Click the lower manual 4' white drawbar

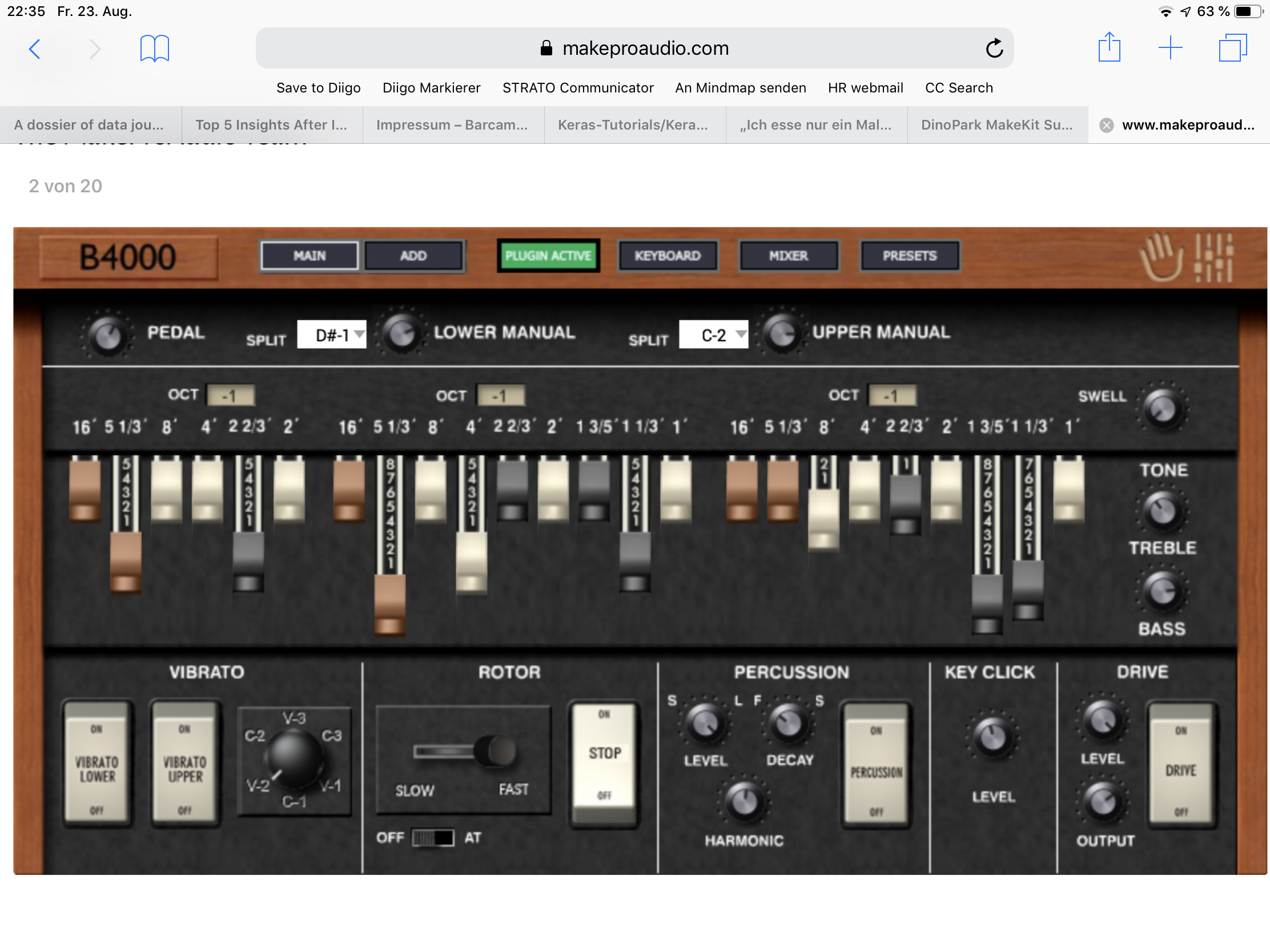click(x=471, y=562)
